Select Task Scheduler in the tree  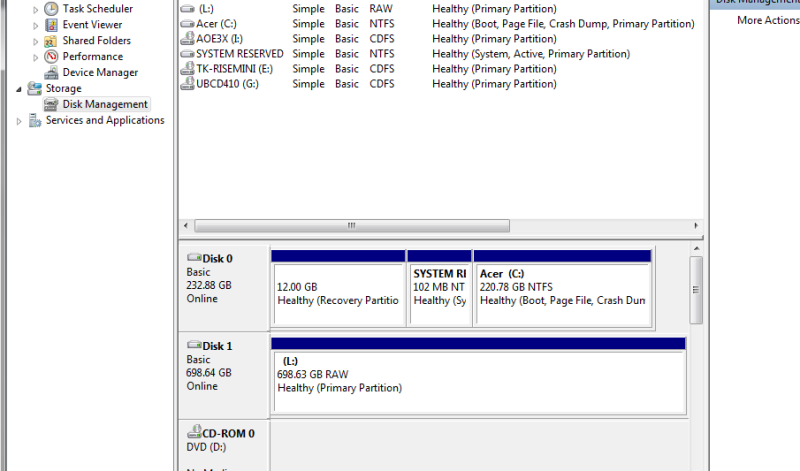(97, 9)
